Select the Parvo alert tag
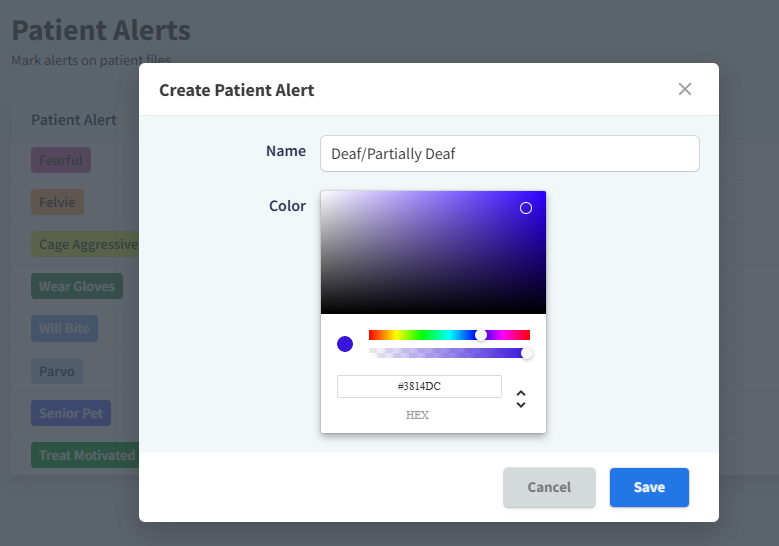The image size is (779, 546). coord(57,371)
